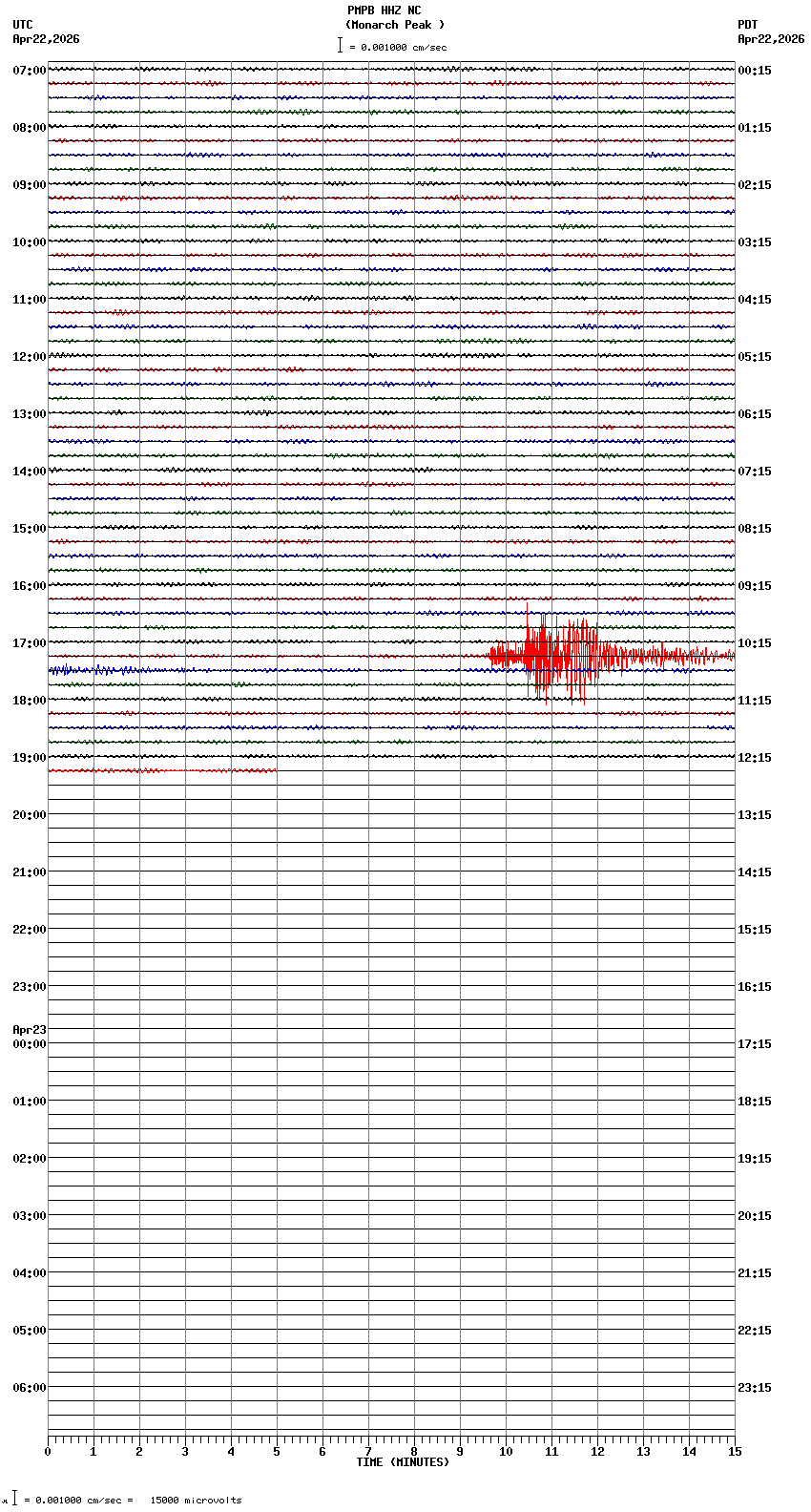Click the 04:15 PDT time label

pos(755,300)
